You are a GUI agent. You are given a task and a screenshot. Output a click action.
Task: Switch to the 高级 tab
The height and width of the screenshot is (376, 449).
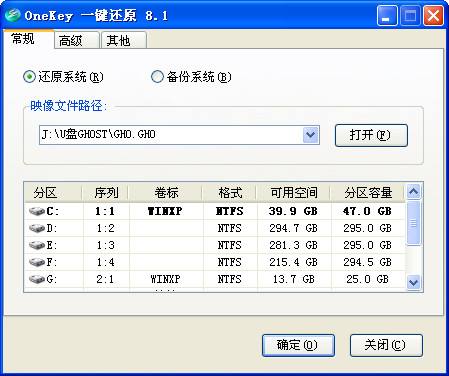click(77, 40)
